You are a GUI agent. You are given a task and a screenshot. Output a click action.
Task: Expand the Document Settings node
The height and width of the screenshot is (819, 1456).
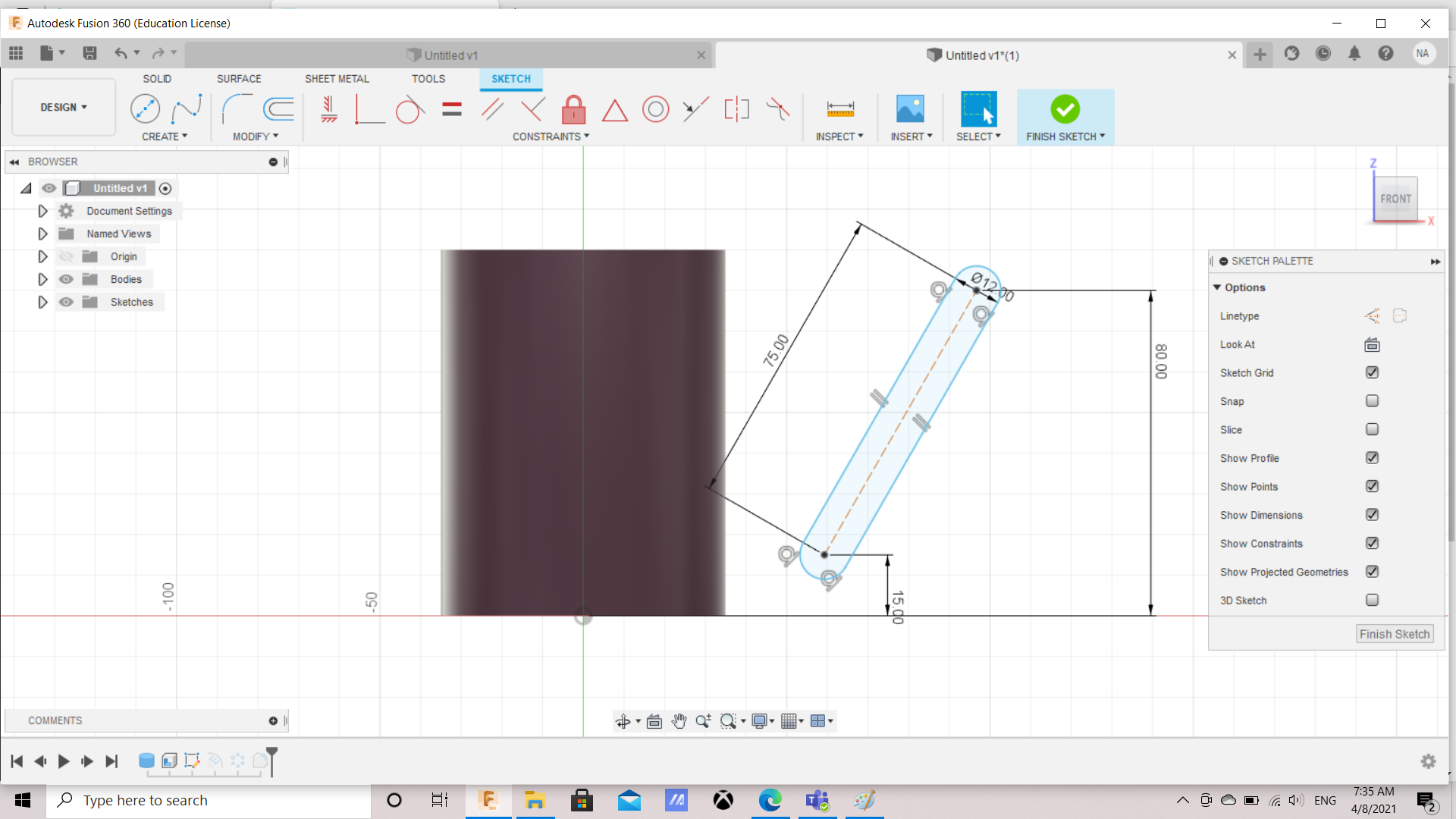pos(42,211)
